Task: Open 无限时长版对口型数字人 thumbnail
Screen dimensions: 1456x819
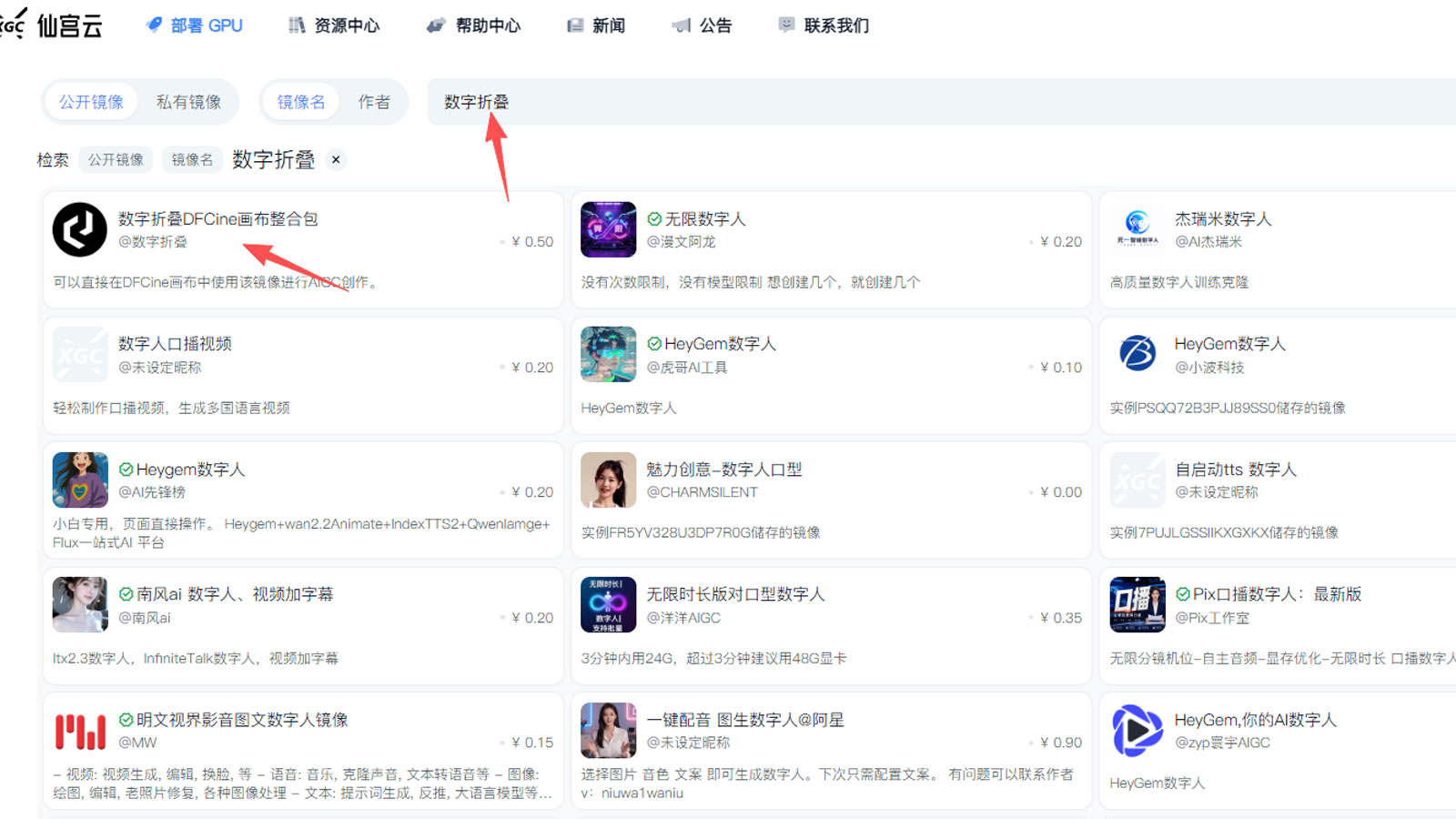Action: (x=609, y=604)
